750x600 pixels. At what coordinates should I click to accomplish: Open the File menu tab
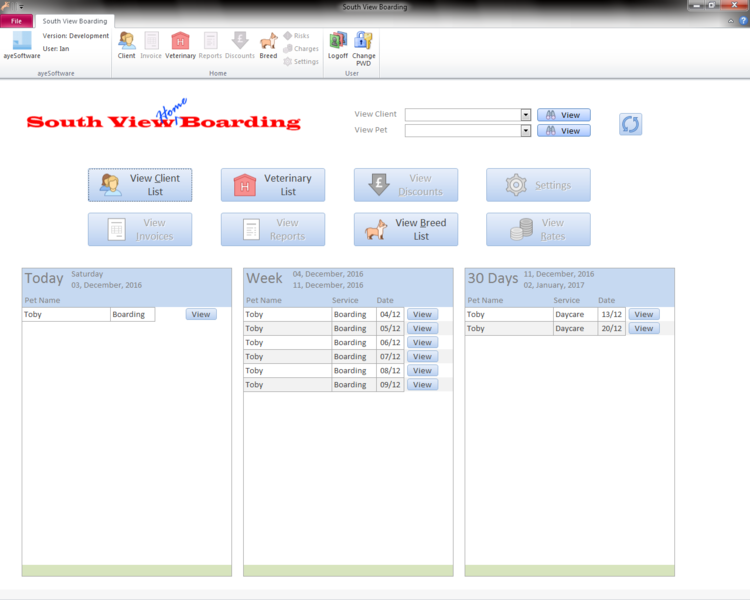coord(17,21)
